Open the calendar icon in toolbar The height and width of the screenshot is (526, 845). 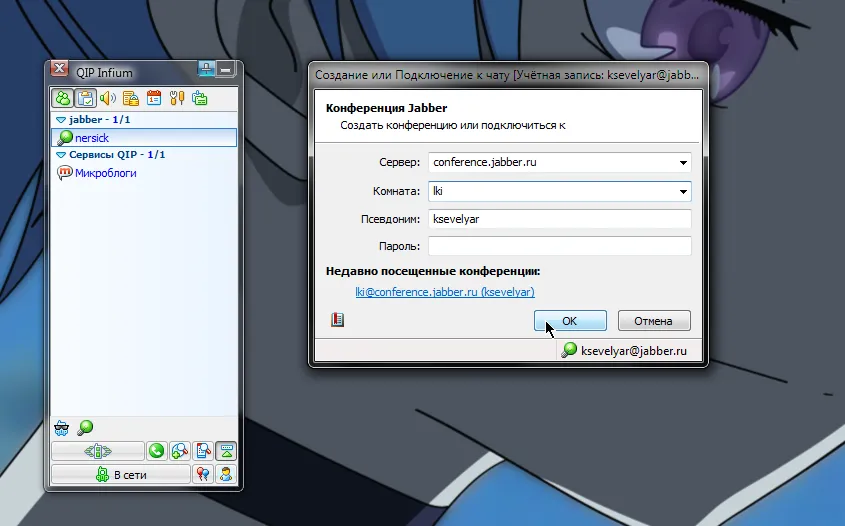pyautogui.click(x=154, y=98)
